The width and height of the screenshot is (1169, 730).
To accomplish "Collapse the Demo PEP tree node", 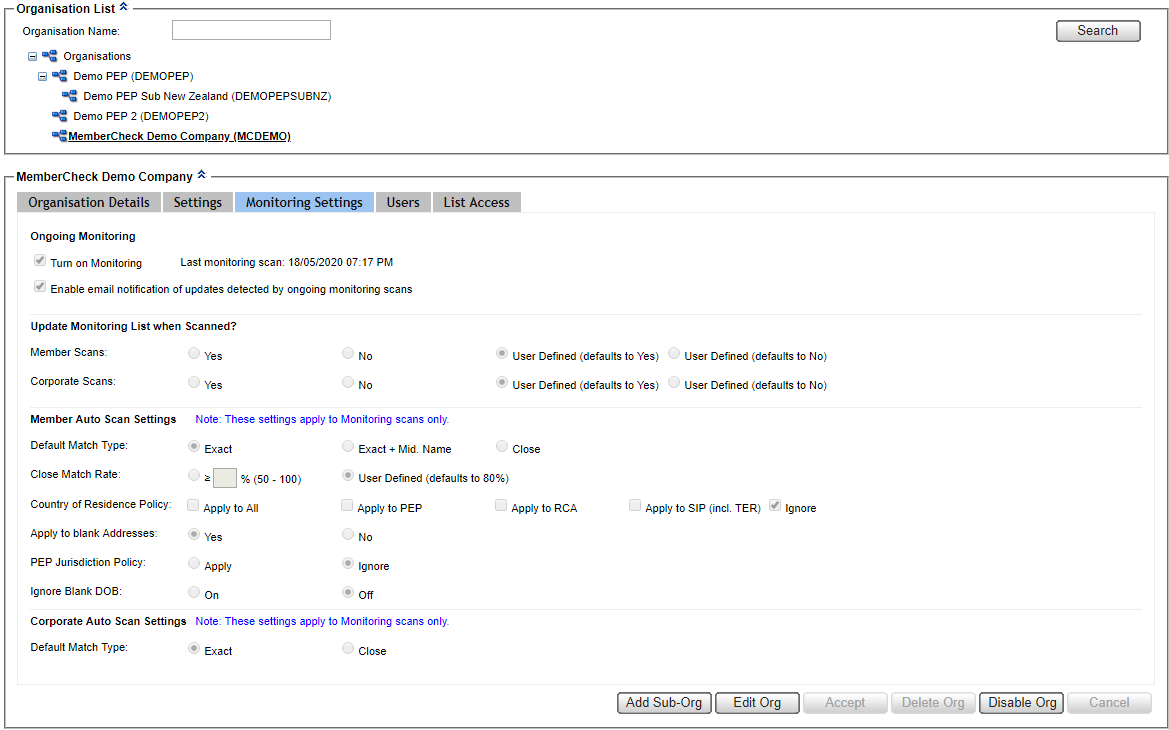I will pos(42,76).
